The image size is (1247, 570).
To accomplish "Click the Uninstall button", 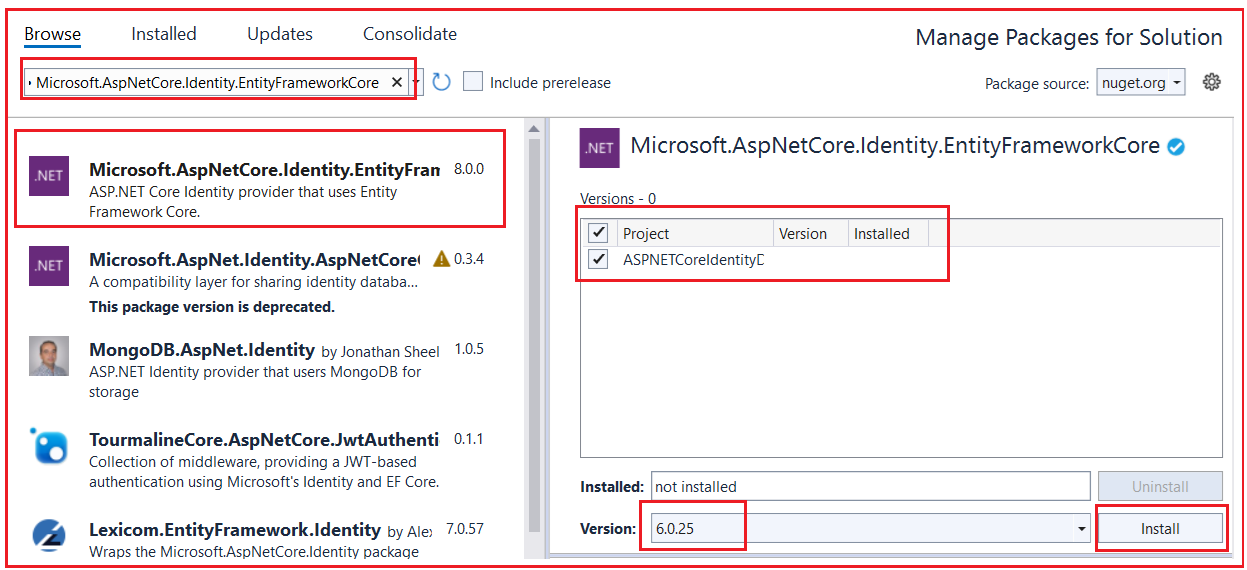I will click(x=1160, y=487).
